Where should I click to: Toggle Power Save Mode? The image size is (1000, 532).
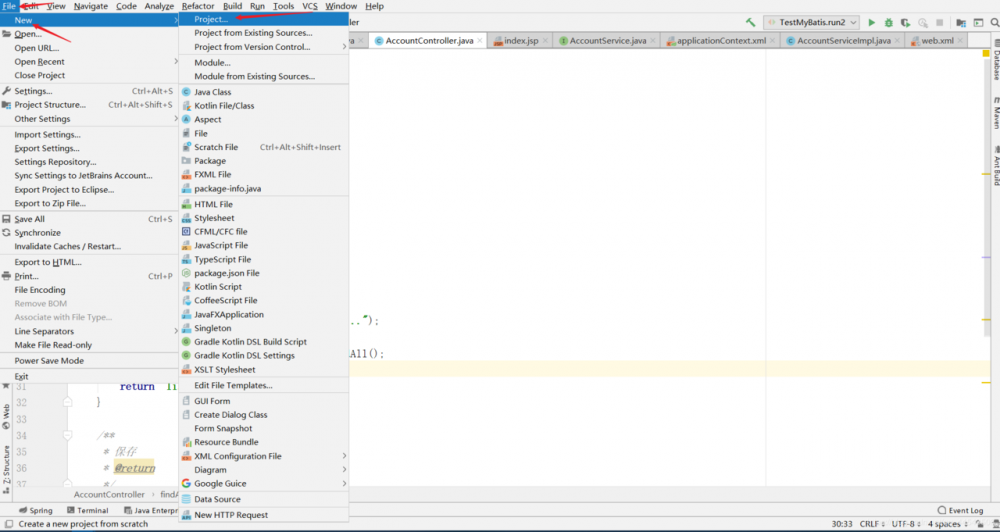point(89,361)
